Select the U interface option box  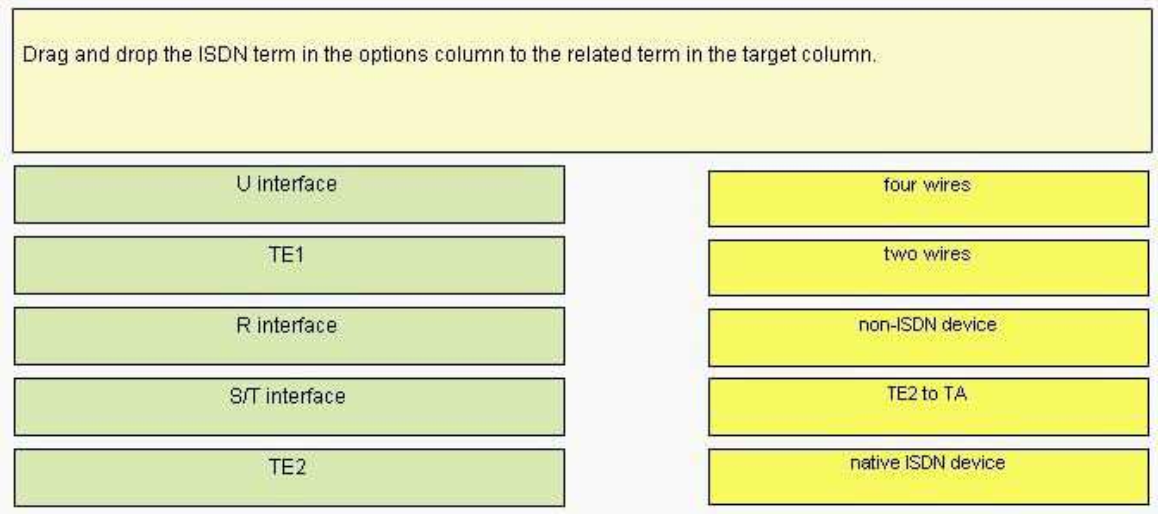point(289,194)
